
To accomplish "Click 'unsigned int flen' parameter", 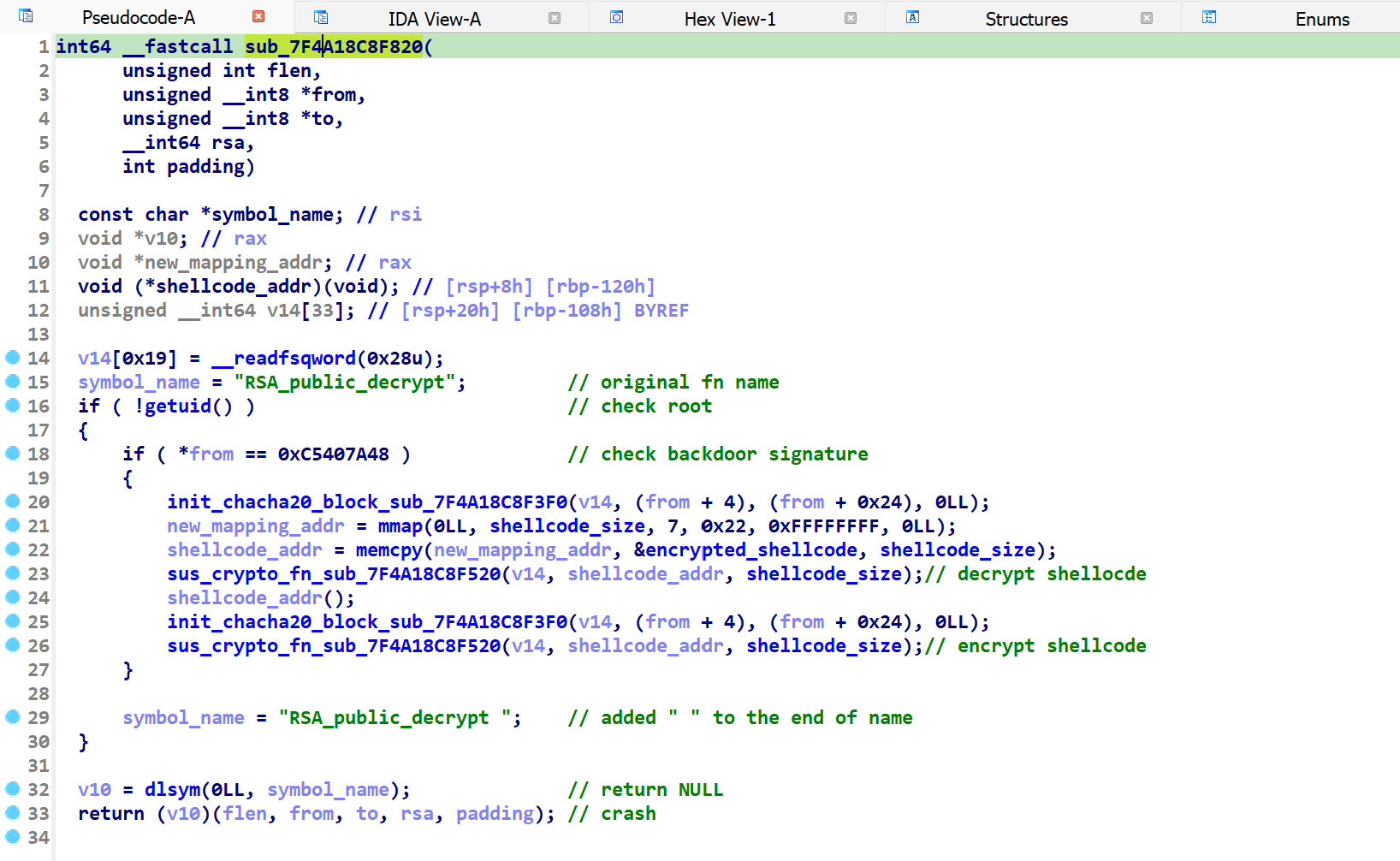I will [x=222, y=70].
